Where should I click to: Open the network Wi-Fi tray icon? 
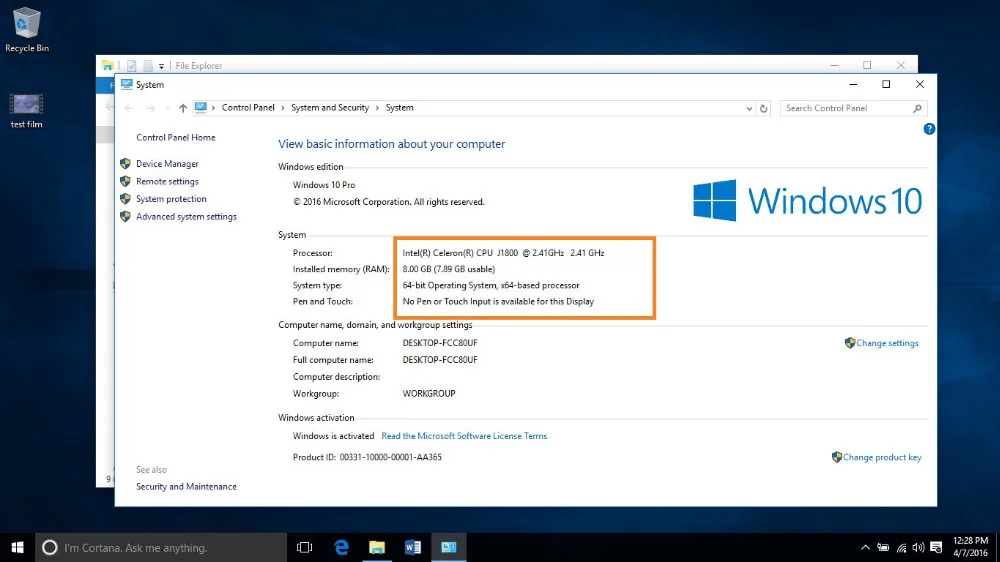[x=901, y=547]
